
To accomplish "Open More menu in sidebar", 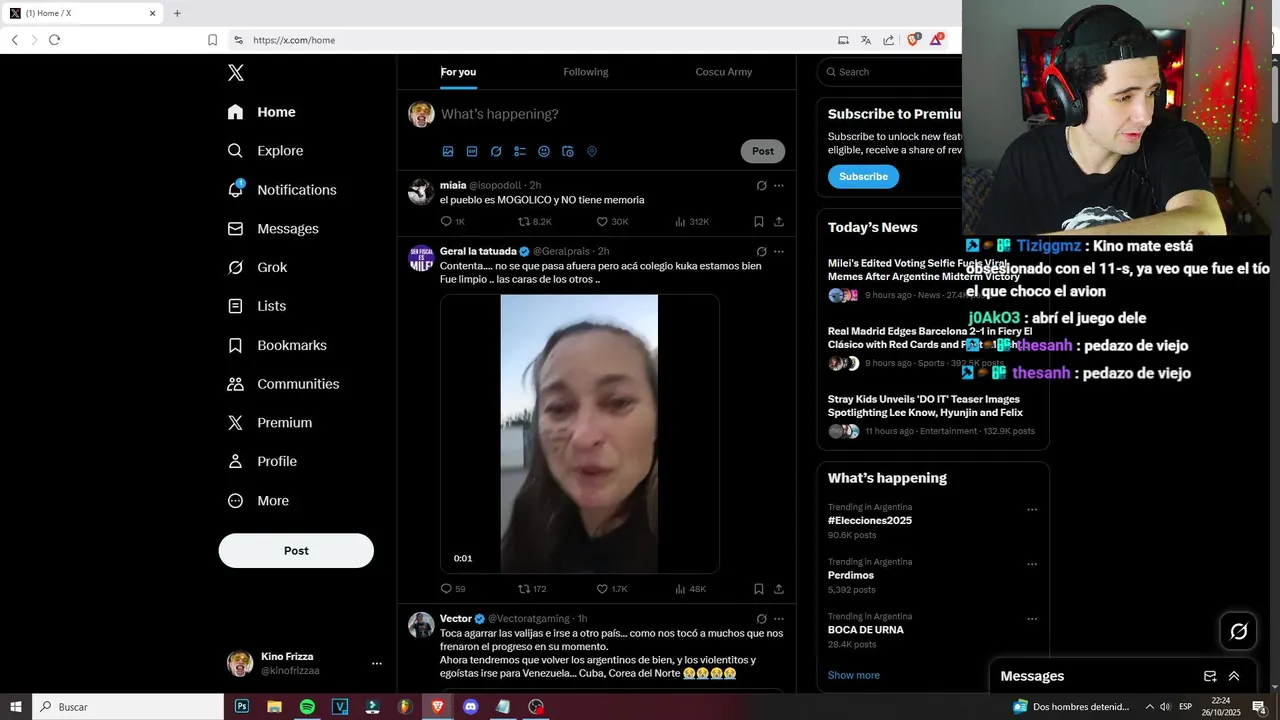I will (259, 501).
